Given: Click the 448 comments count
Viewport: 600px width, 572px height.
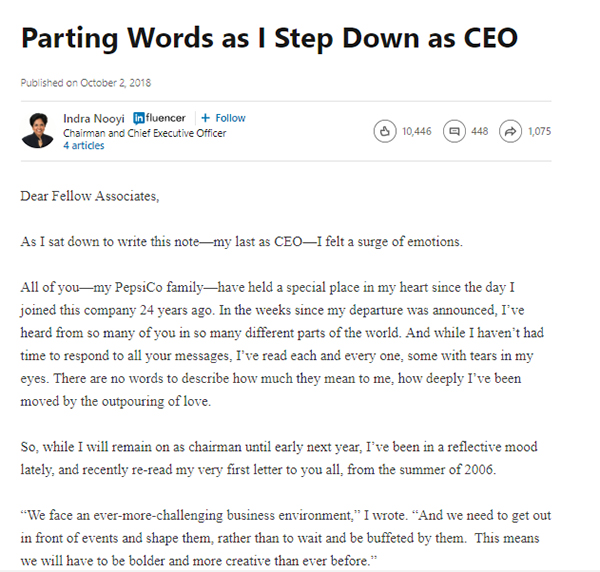Looking at the screenshot, I should pyautogui.click(x=479, y=131).
